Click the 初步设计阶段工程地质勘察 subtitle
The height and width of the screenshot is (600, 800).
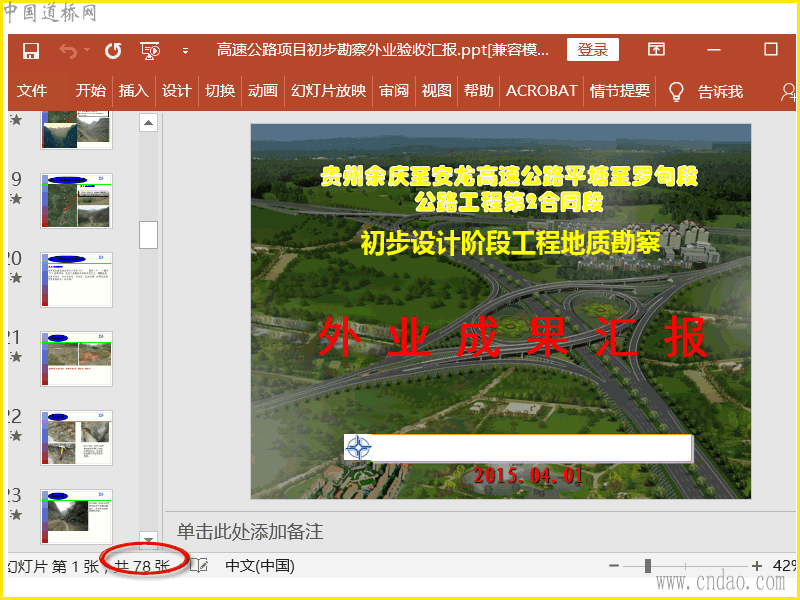point(511,243)
